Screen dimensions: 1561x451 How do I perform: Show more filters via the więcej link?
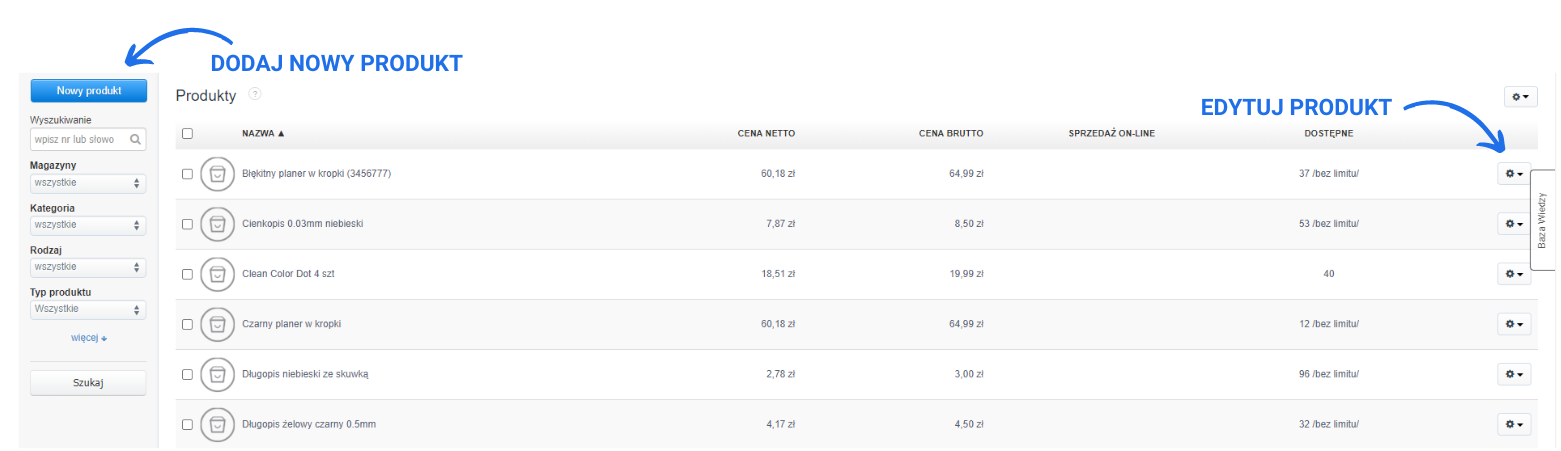tap(88, 338)
